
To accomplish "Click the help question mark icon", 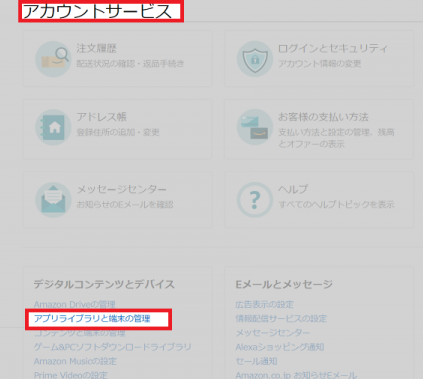I will point(255,200).
